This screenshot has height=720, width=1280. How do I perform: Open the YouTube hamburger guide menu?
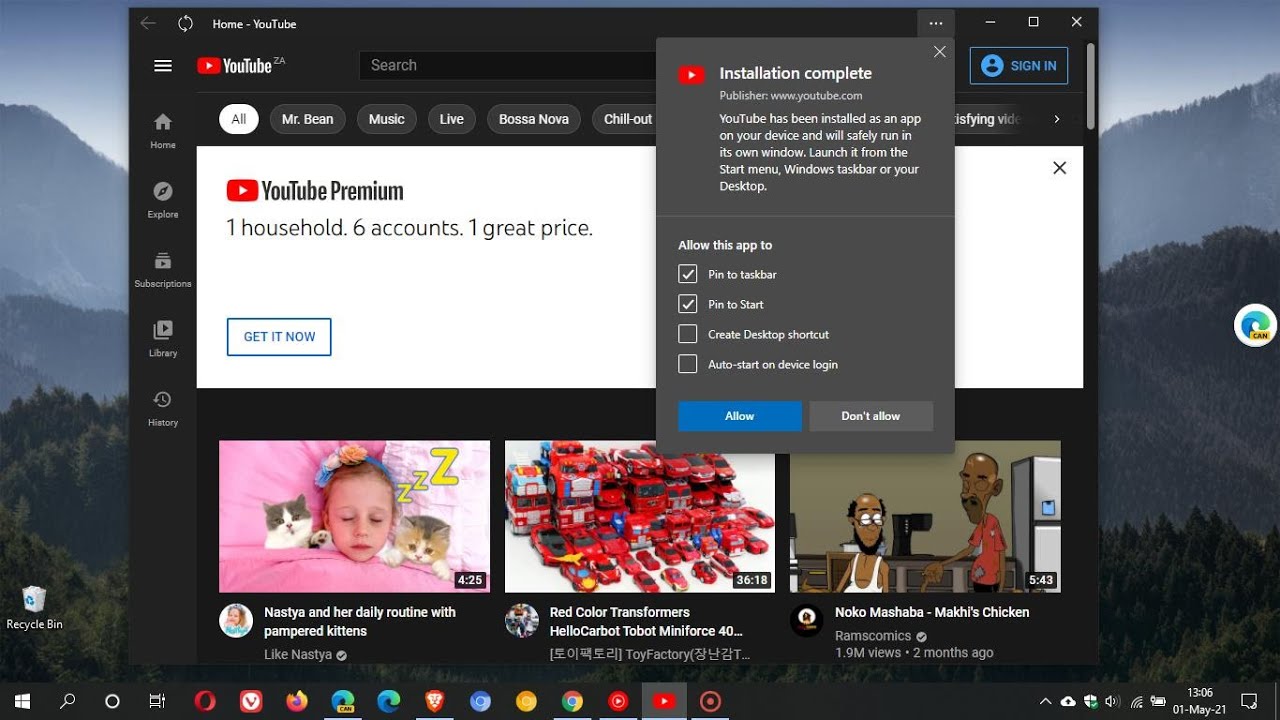click(162, 66)
